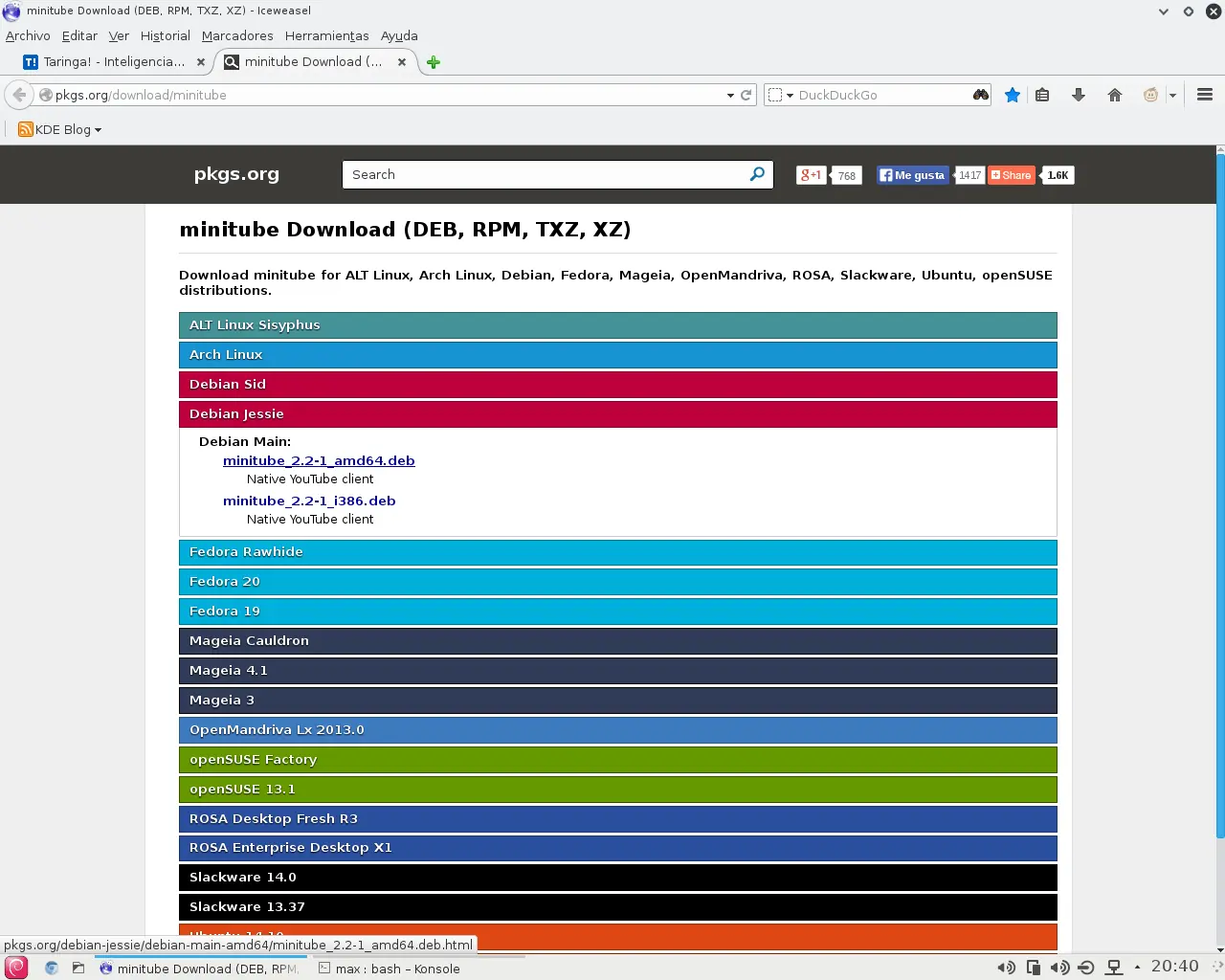Screen dimensions: 1225x980
Task: Expand the OpenMandriva Lx 2013.0 section
Action: click(x=618, y=730)
